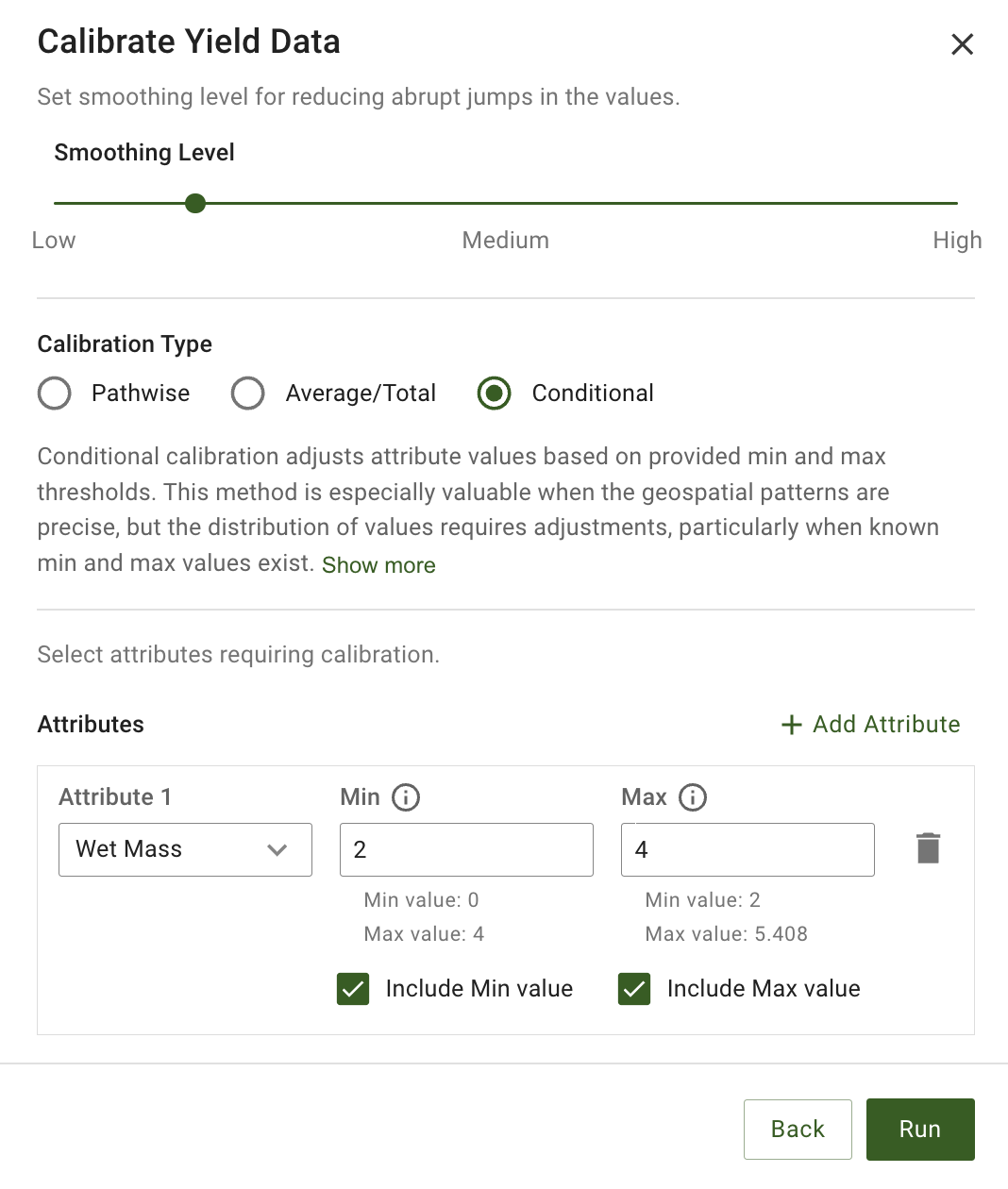This screenshot has height=1189, width=1008.
Task: Go back with the Back button
Action: pos(797,1129)
